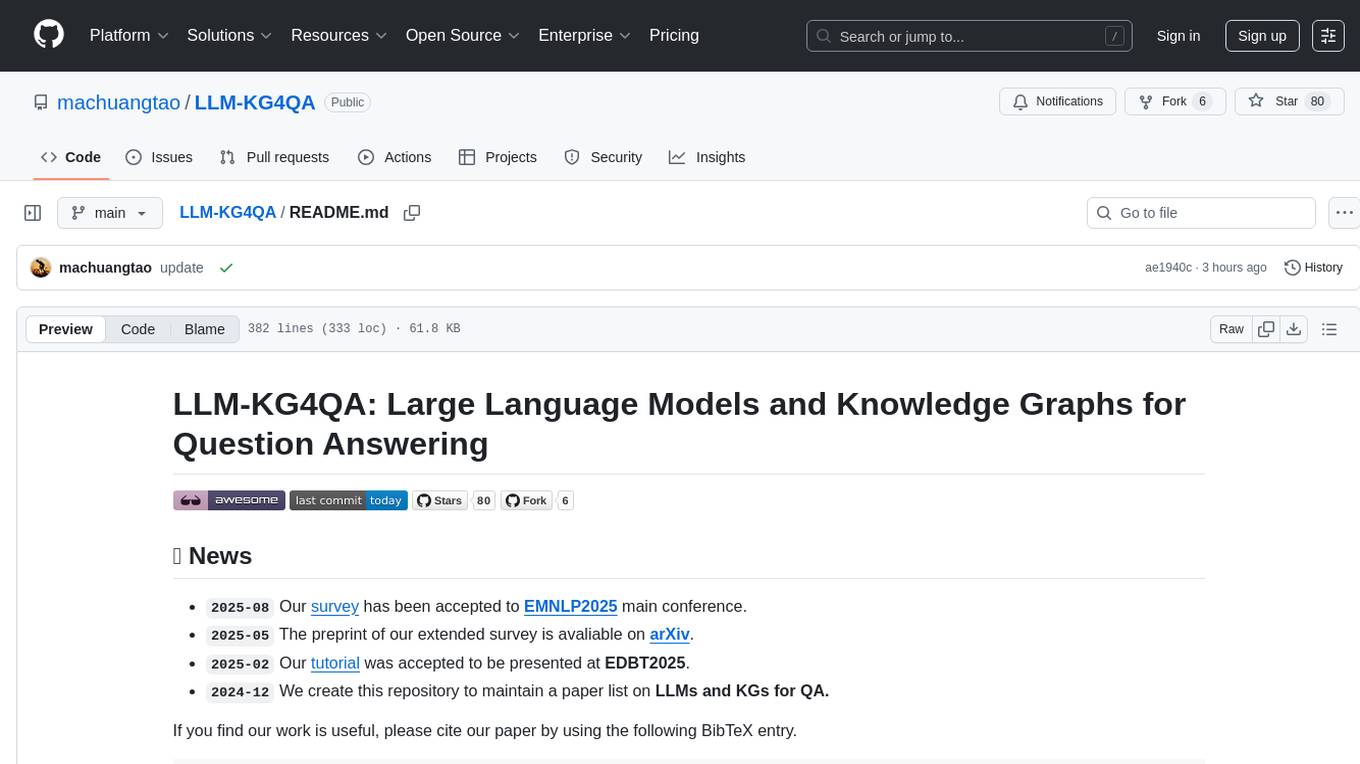Switch to Blame view

(x=204, y=329)
